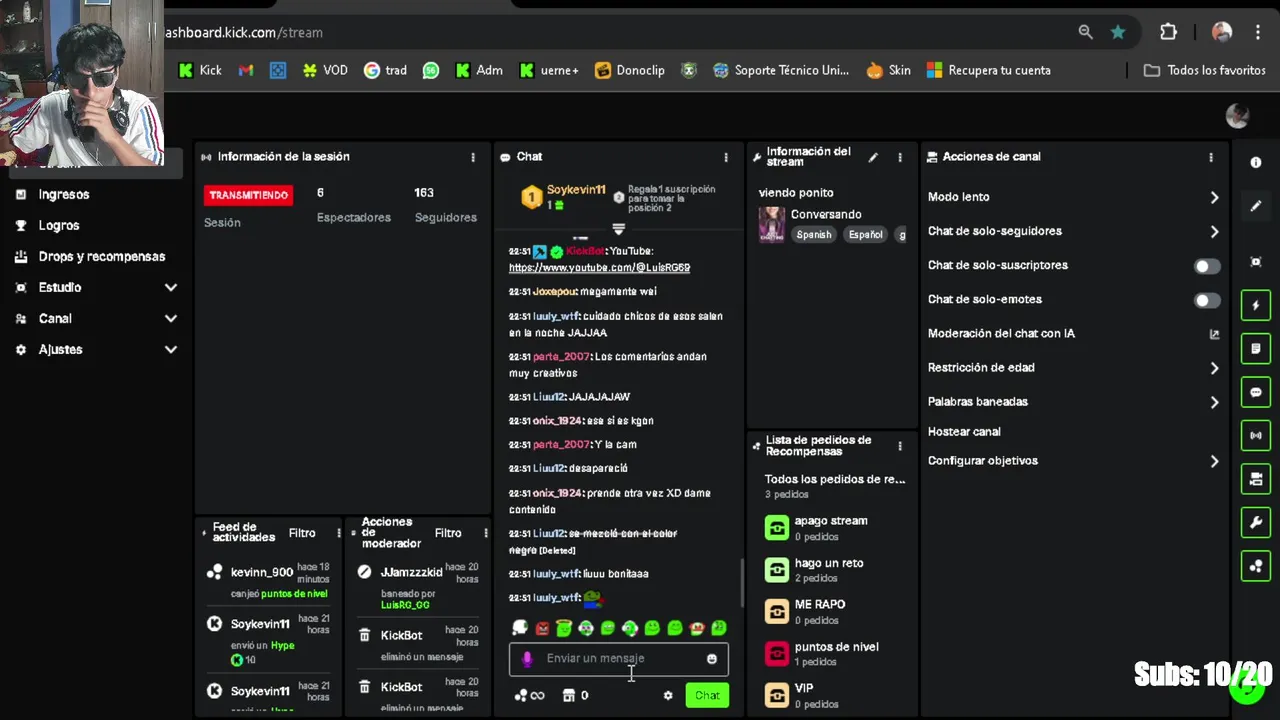
Task: Focus the 'Enviar un mensaje' input field
Action: pos(619,659)
